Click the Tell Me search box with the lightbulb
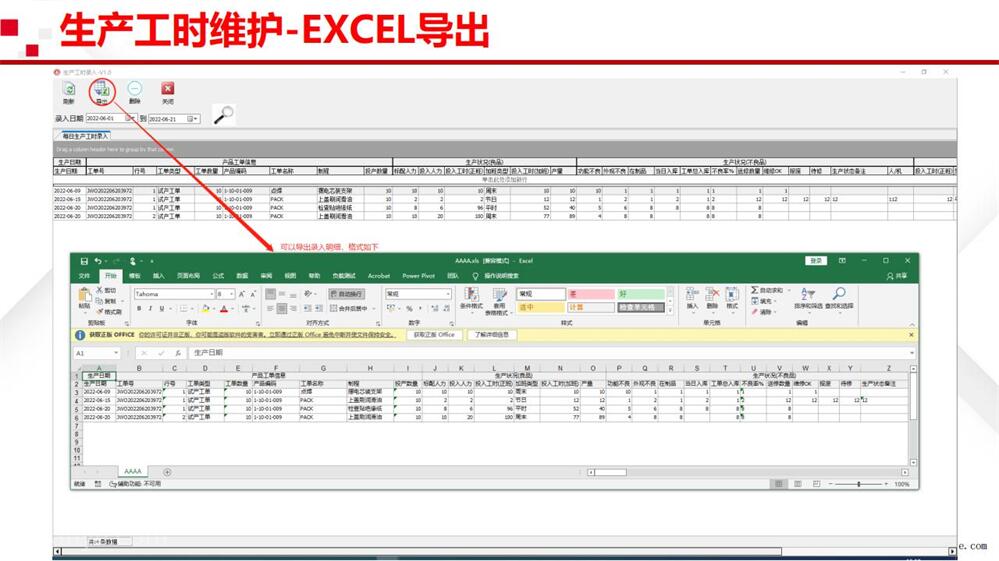The width and height of the screenshot is (999, 561). (496, 276)
